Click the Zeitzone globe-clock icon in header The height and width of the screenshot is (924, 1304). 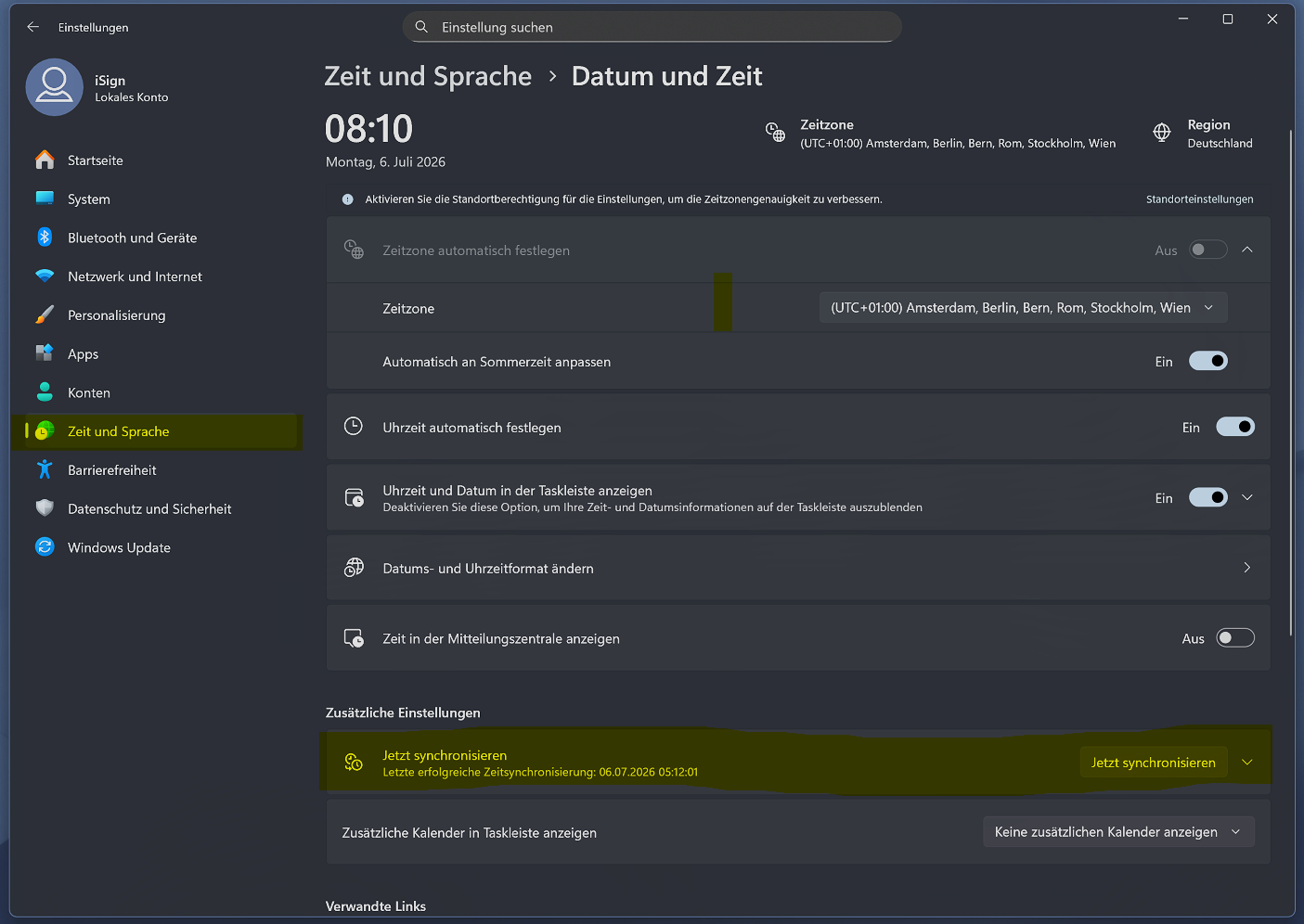click(775, 133)
